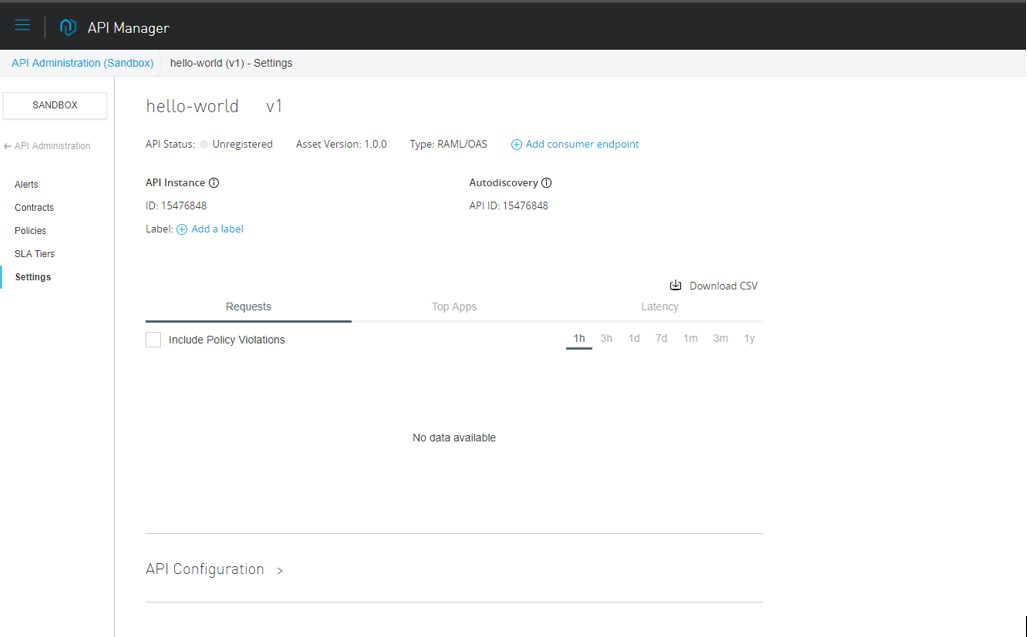The height and width of the screenshot is (637, 1027).
Task: Click the info icon beside Autodiscovery
Action: (x=546, y=183)
